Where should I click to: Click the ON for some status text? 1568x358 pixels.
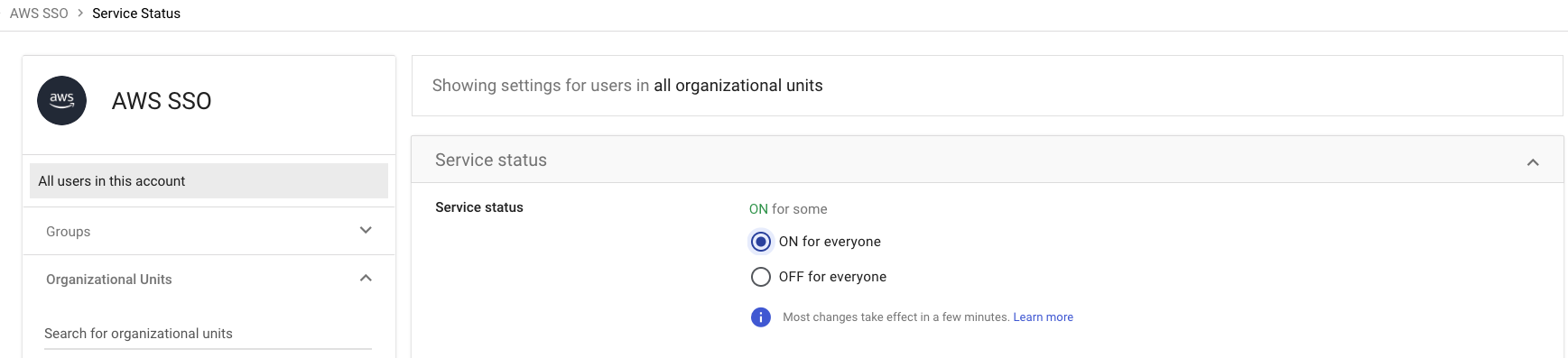pyautogui.click(x=788, y=209)
